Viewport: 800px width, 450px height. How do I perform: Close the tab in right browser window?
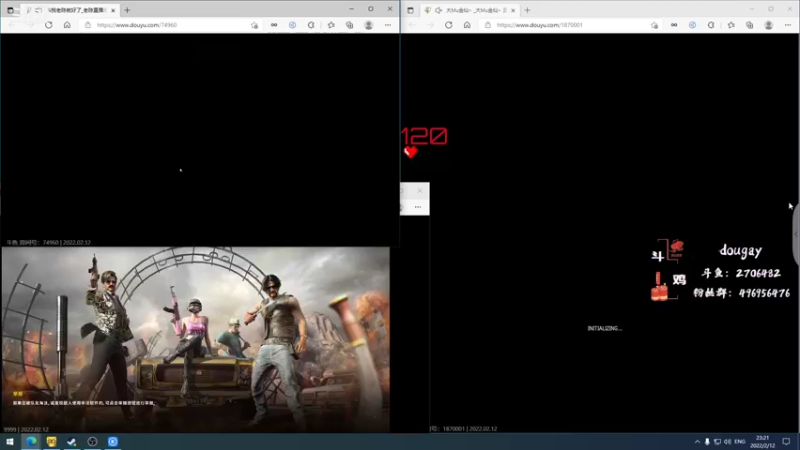pos(513,10)
